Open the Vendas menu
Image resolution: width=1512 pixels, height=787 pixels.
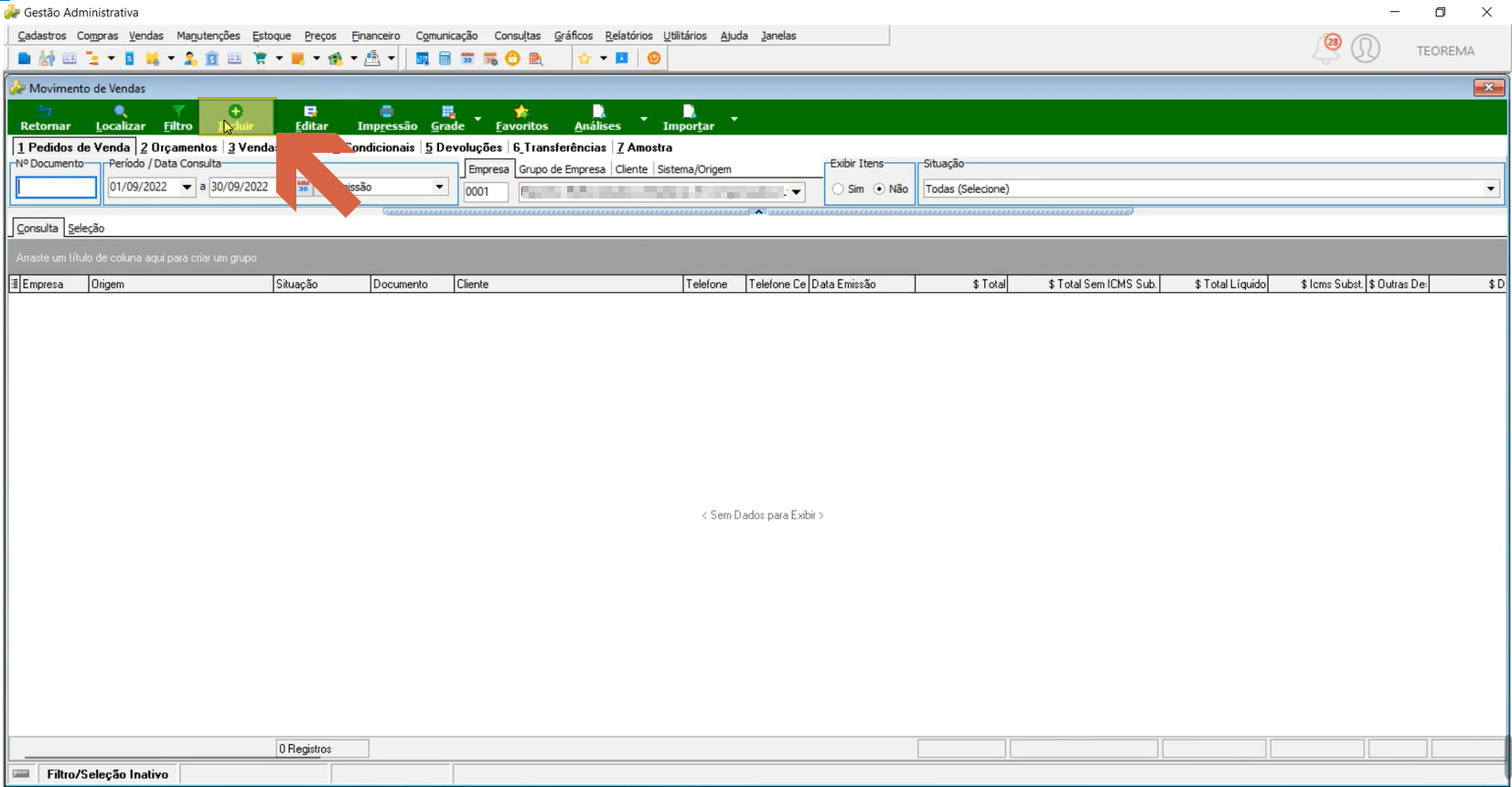click(x=146, y=36)
